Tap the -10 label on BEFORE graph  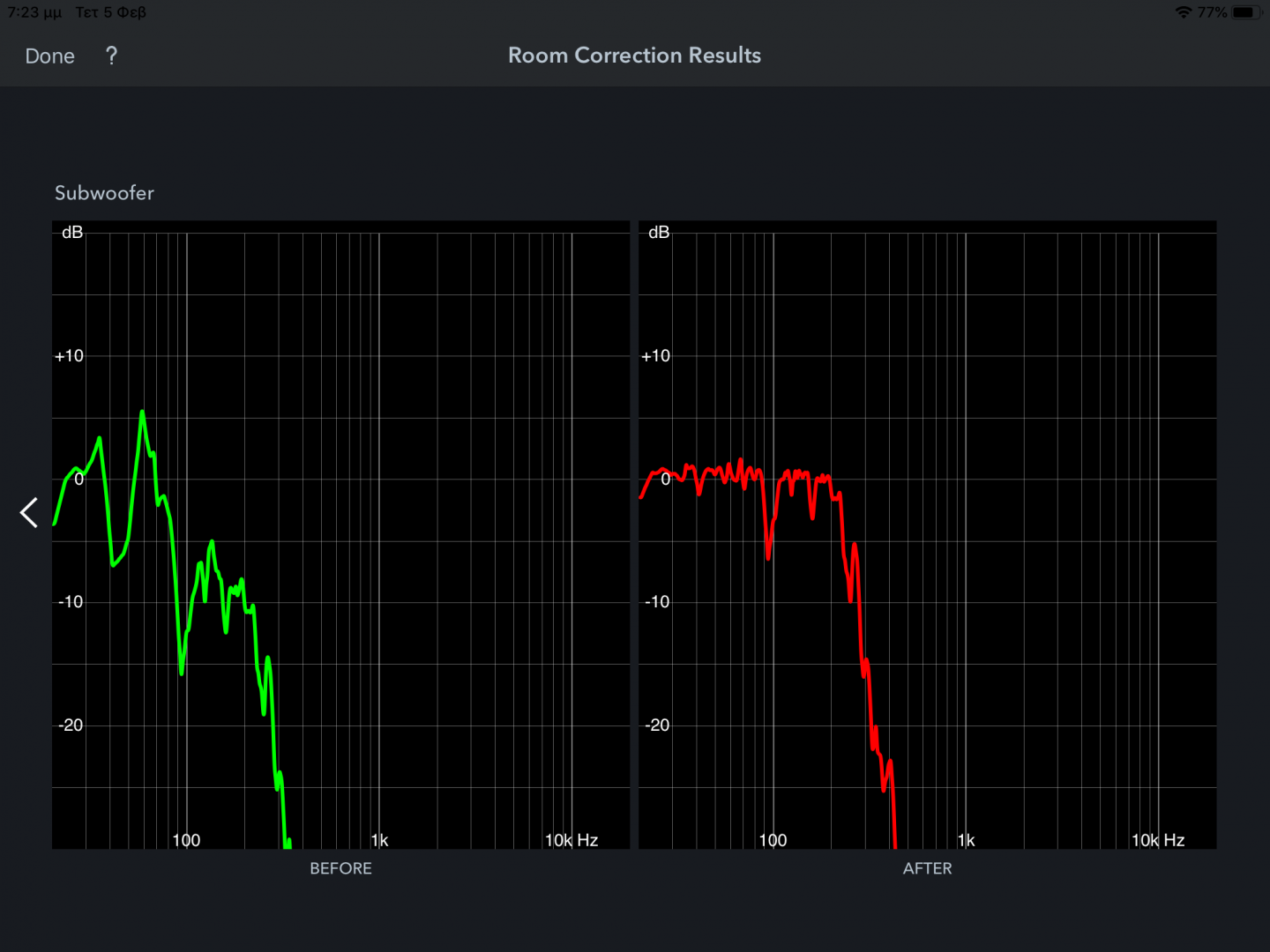(71, 602)
